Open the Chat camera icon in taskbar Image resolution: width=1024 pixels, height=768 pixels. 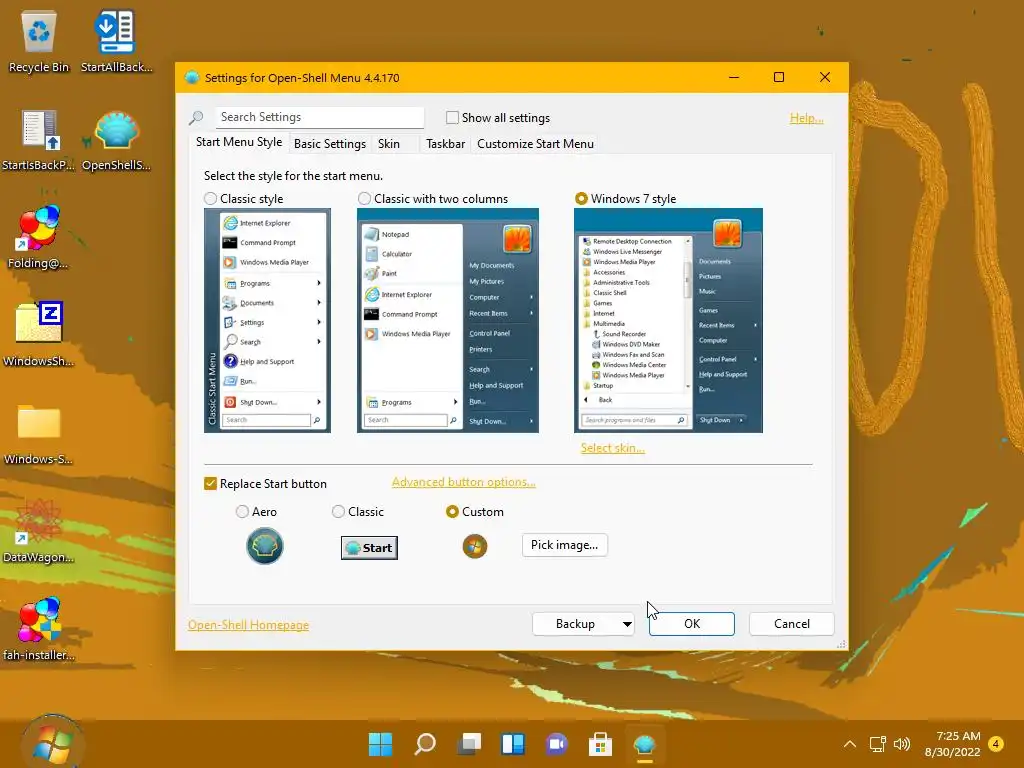click(556, 744)
